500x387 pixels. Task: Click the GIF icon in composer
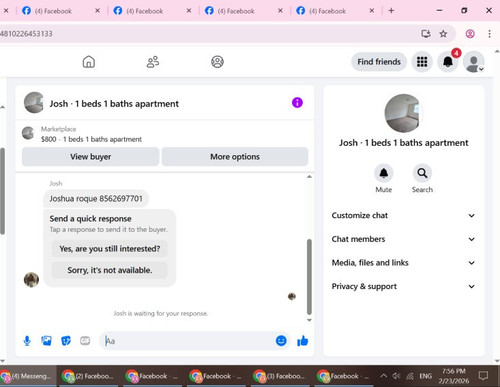pyautogui.click(x=85, y=341)
